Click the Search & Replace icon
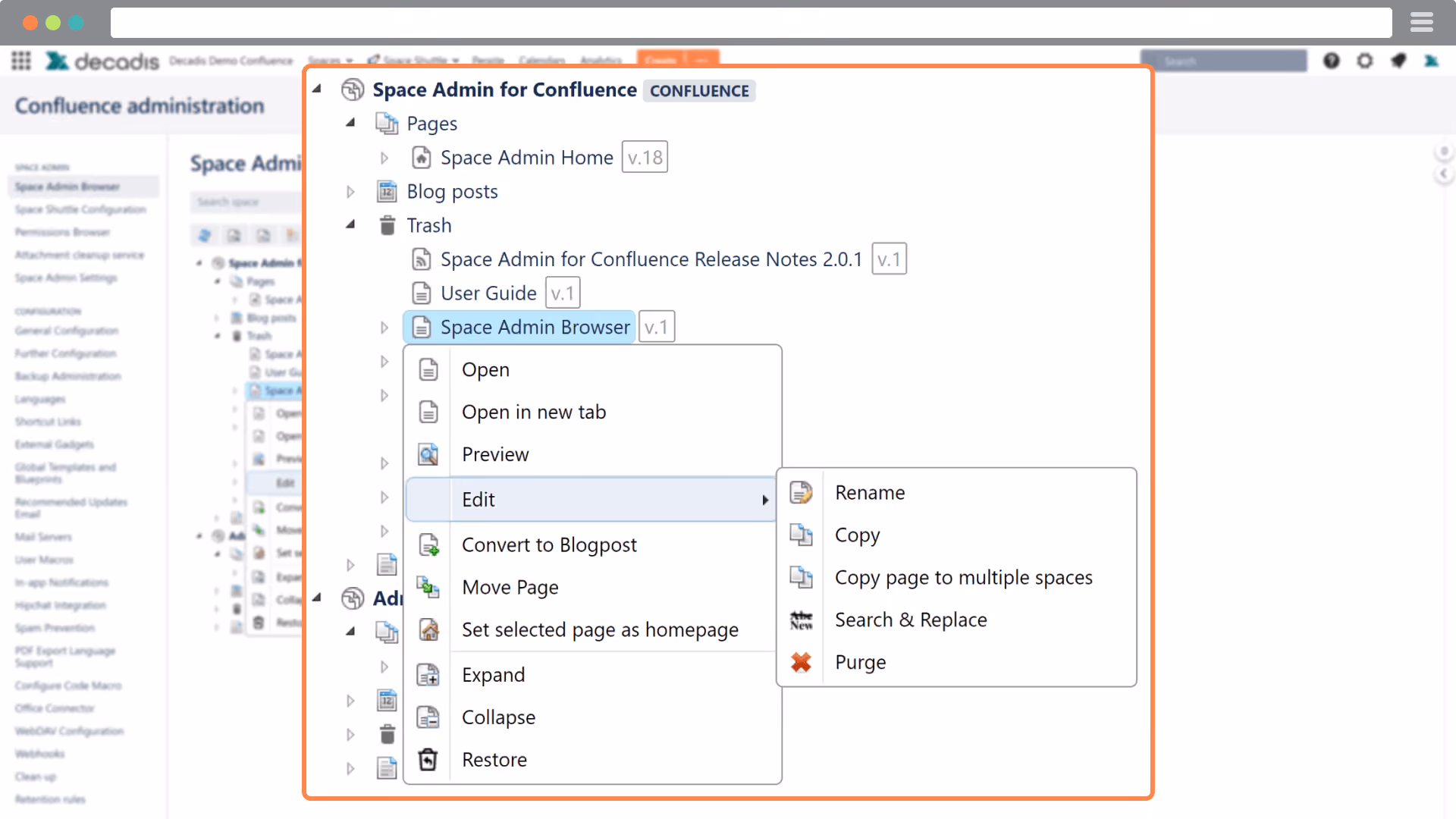Image resolution: width=1456 pixels, height=819 pixels. [x=801, y=620]
